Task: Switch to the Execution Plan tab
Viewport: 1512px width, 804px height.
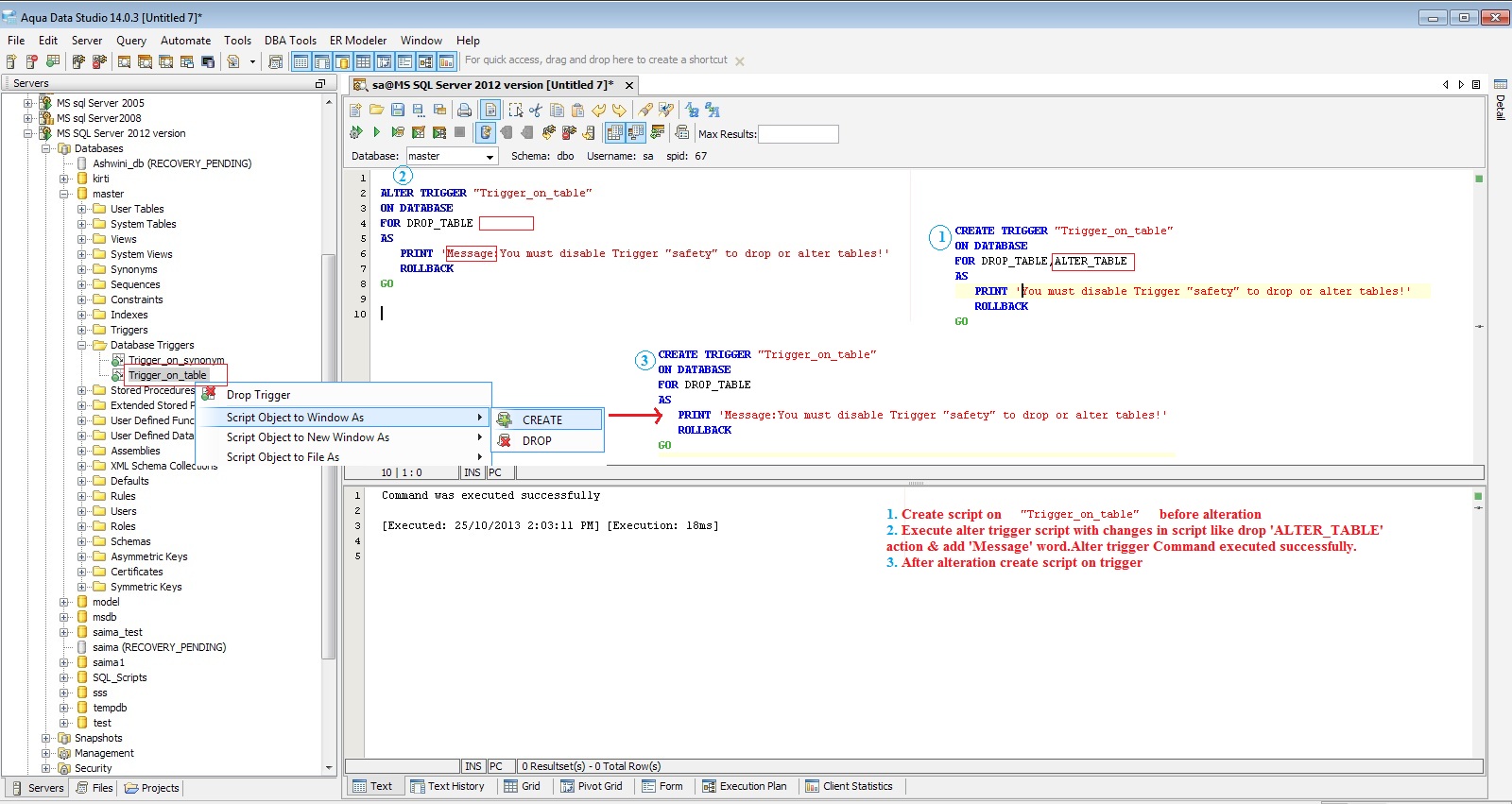Action: [752, 786]
